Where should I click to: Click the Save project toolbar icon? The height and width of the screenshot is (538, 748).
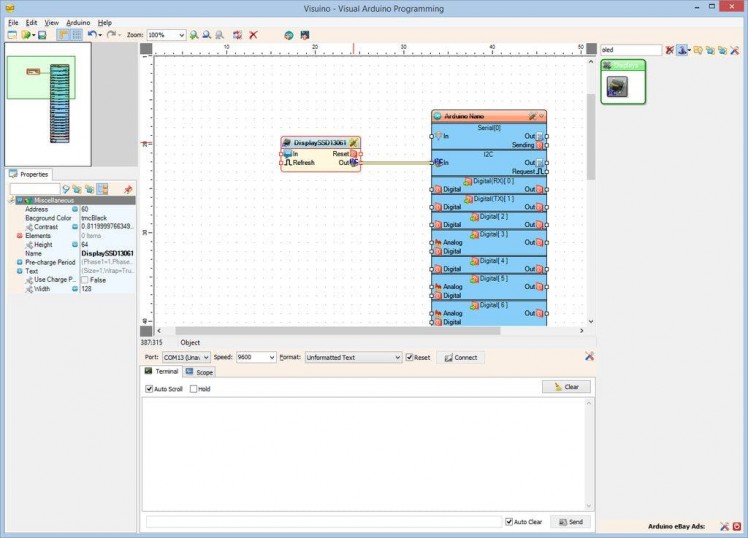pos(42,35)
